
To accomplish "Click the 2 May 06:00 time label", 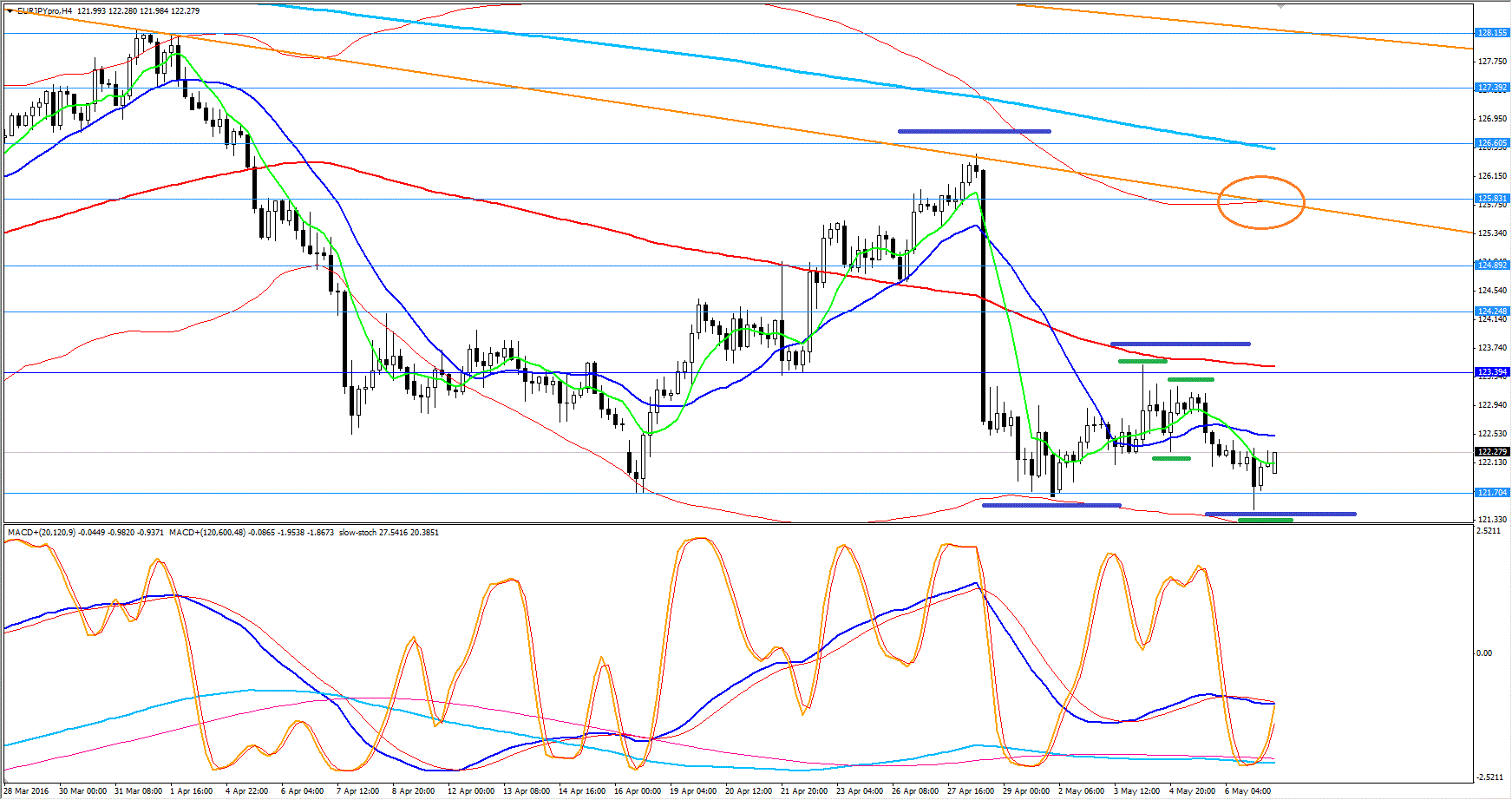I will [x=1081, y=791].
